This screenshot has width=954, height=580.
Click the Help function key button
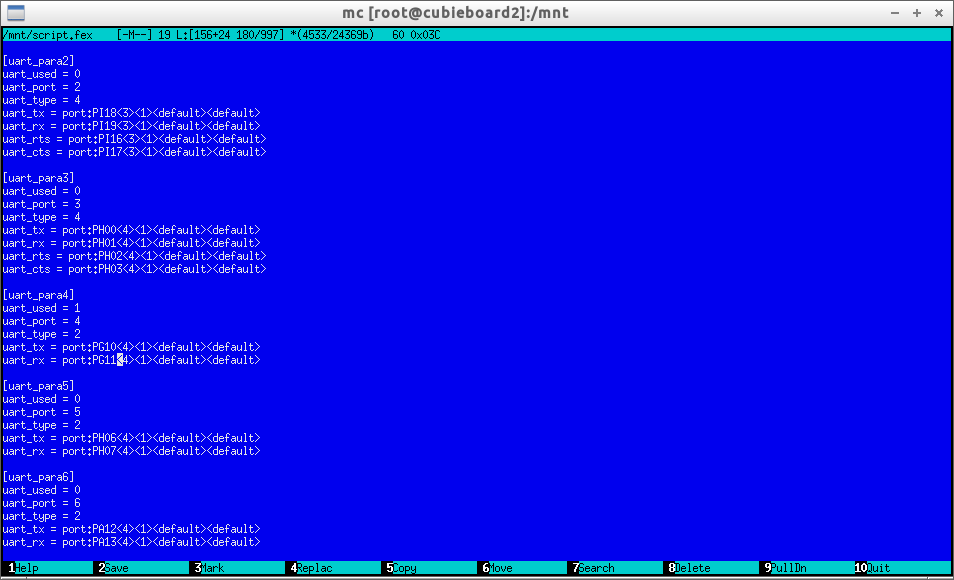pos(26,568)
